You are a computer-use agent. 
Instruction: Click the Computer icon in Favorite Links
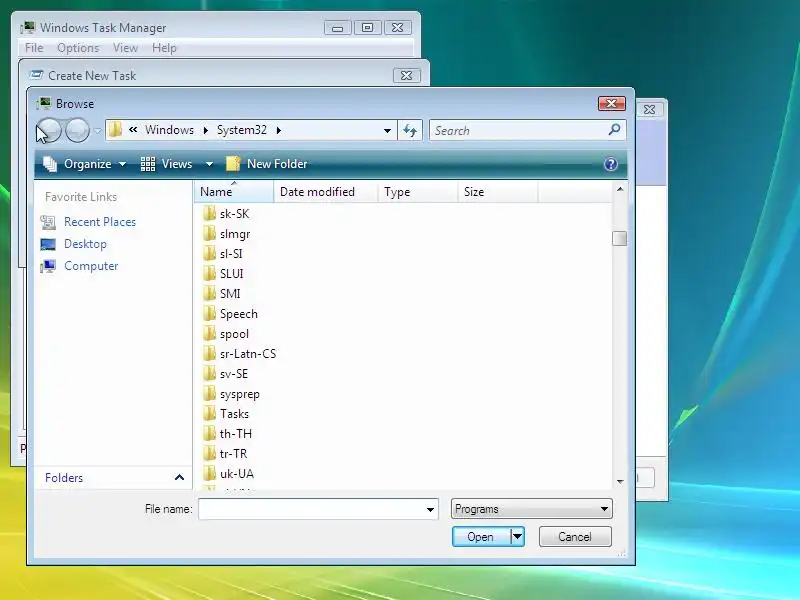click(x=48, y=266)
